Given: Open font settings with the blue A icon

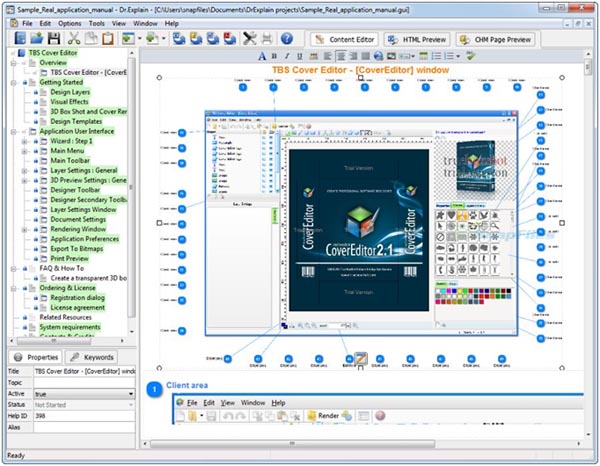Looking at the screenshot, I should 262,56.
